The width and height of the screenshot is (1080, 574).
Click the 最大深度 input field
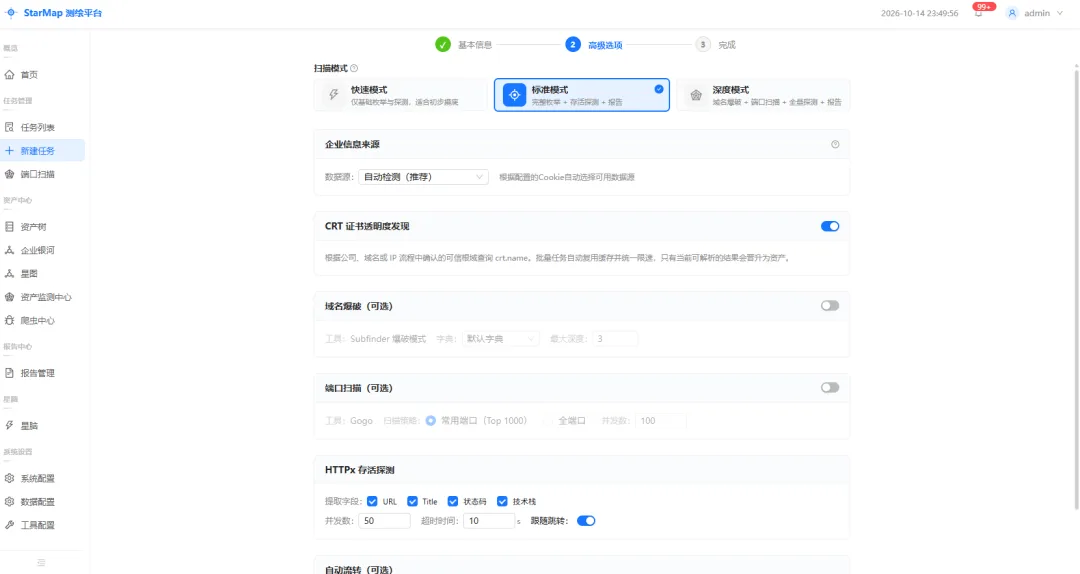[615, 339]
